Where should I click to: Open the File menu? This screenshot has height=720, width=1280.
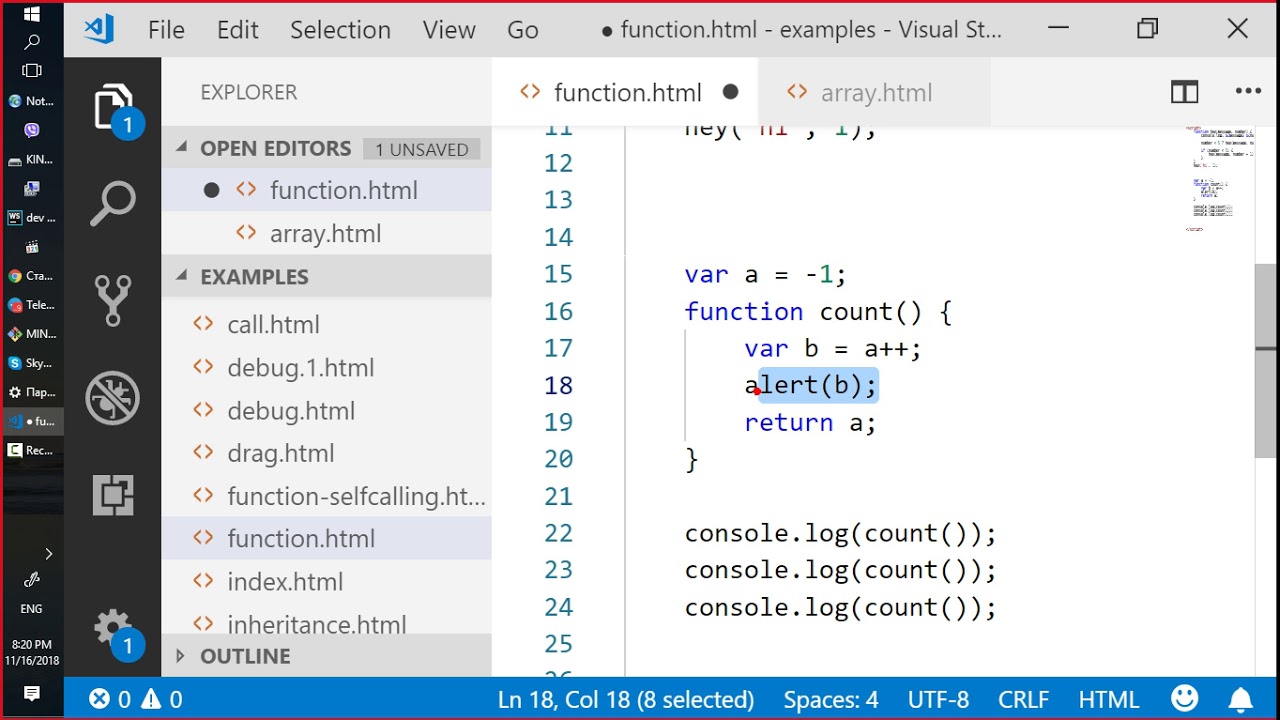pos(166,30)
